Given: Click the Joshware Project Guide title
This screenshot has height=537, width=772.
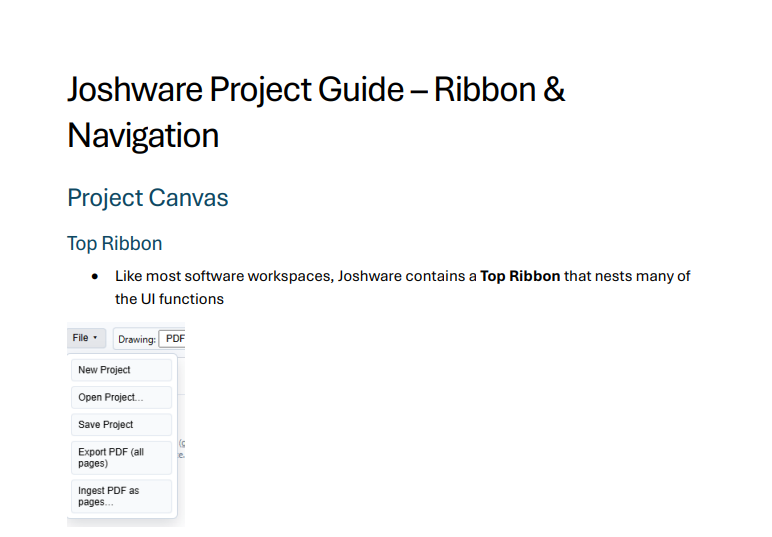Looking at the screenshot, I should point(316,112).
